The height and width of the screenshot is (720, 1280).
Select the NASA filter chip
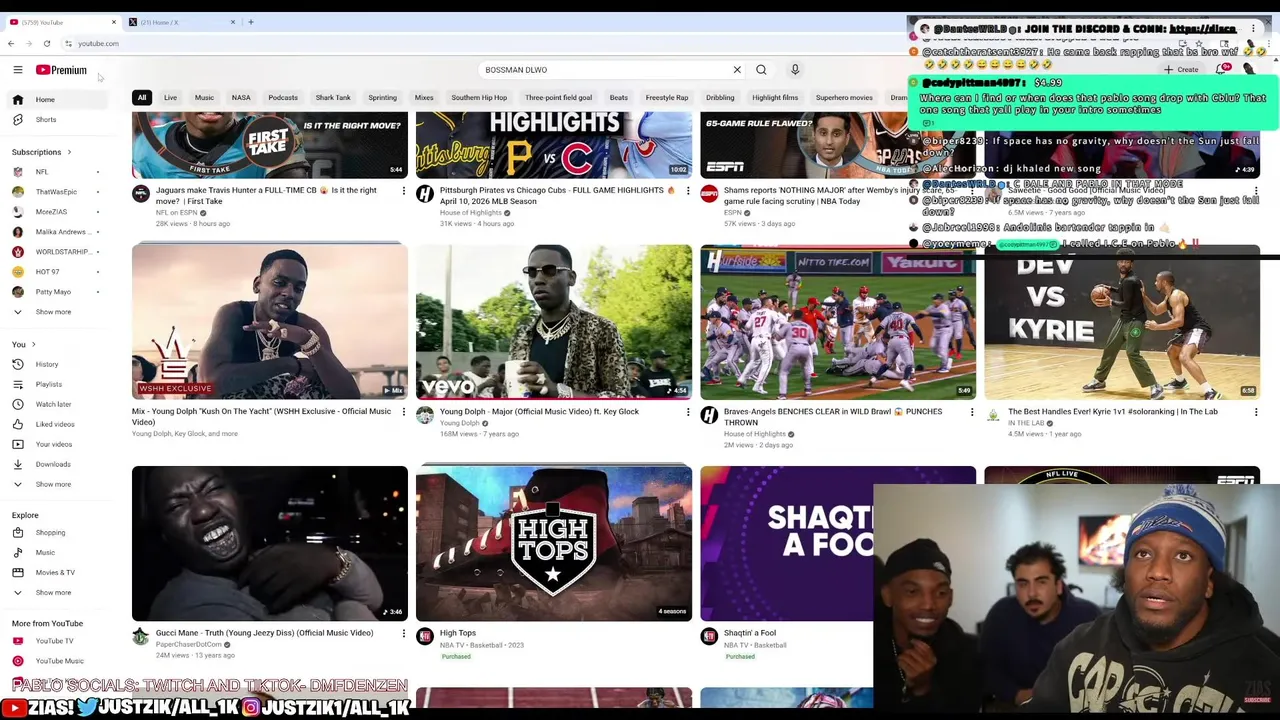point(241,98)
